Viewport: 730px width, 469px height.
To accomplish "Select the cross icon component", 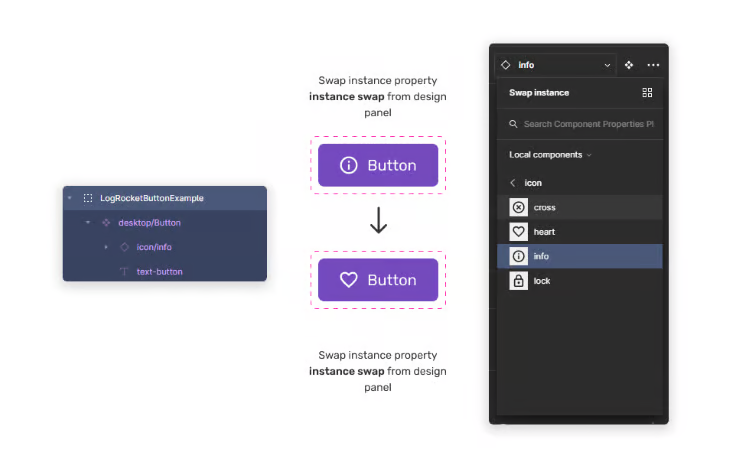I will [580, 207].
